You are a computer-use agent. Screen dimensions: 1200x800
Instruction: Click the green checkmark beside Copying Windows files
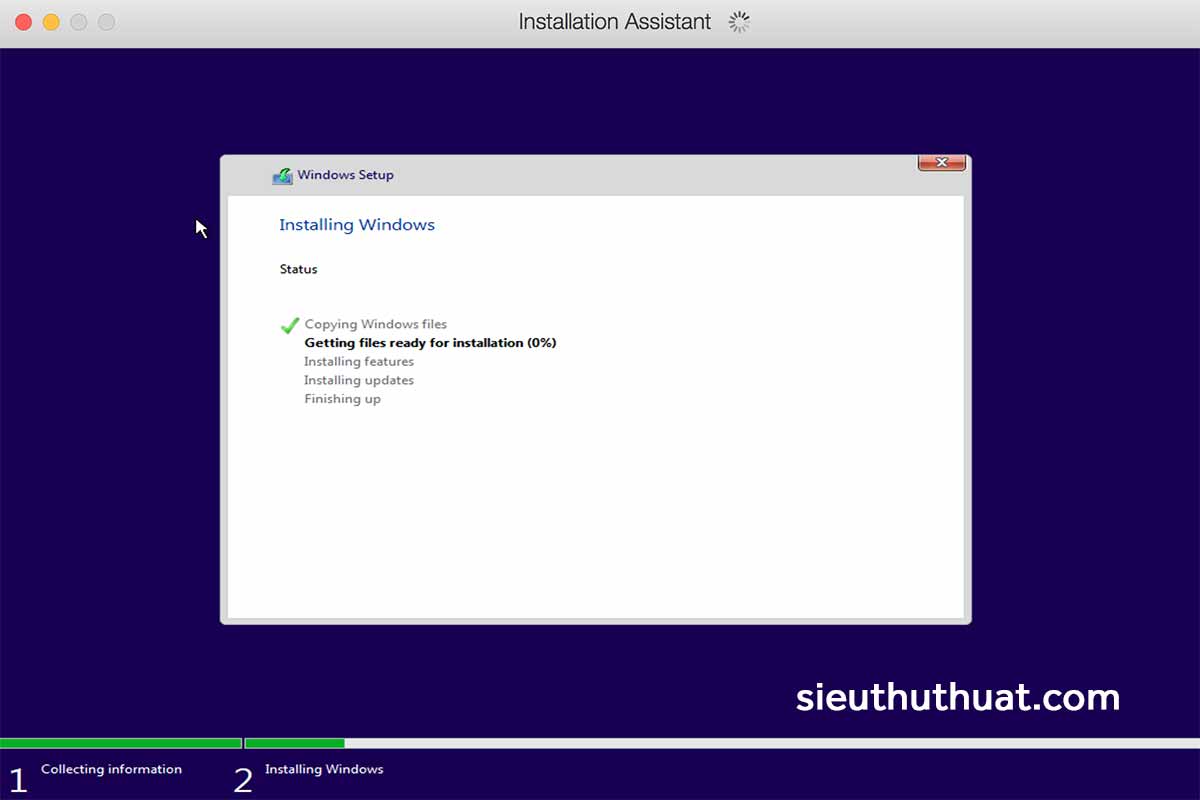click(x=290, y=325)
